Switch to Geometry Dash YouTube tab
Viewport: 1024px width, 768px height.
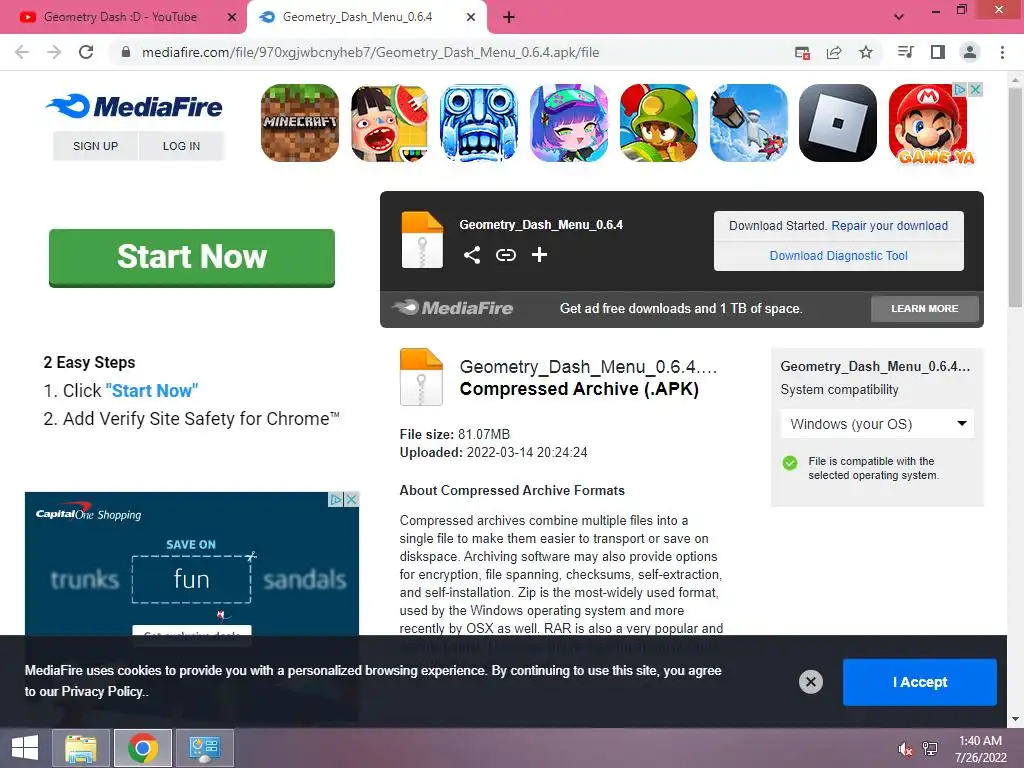[x=121, y=17]
